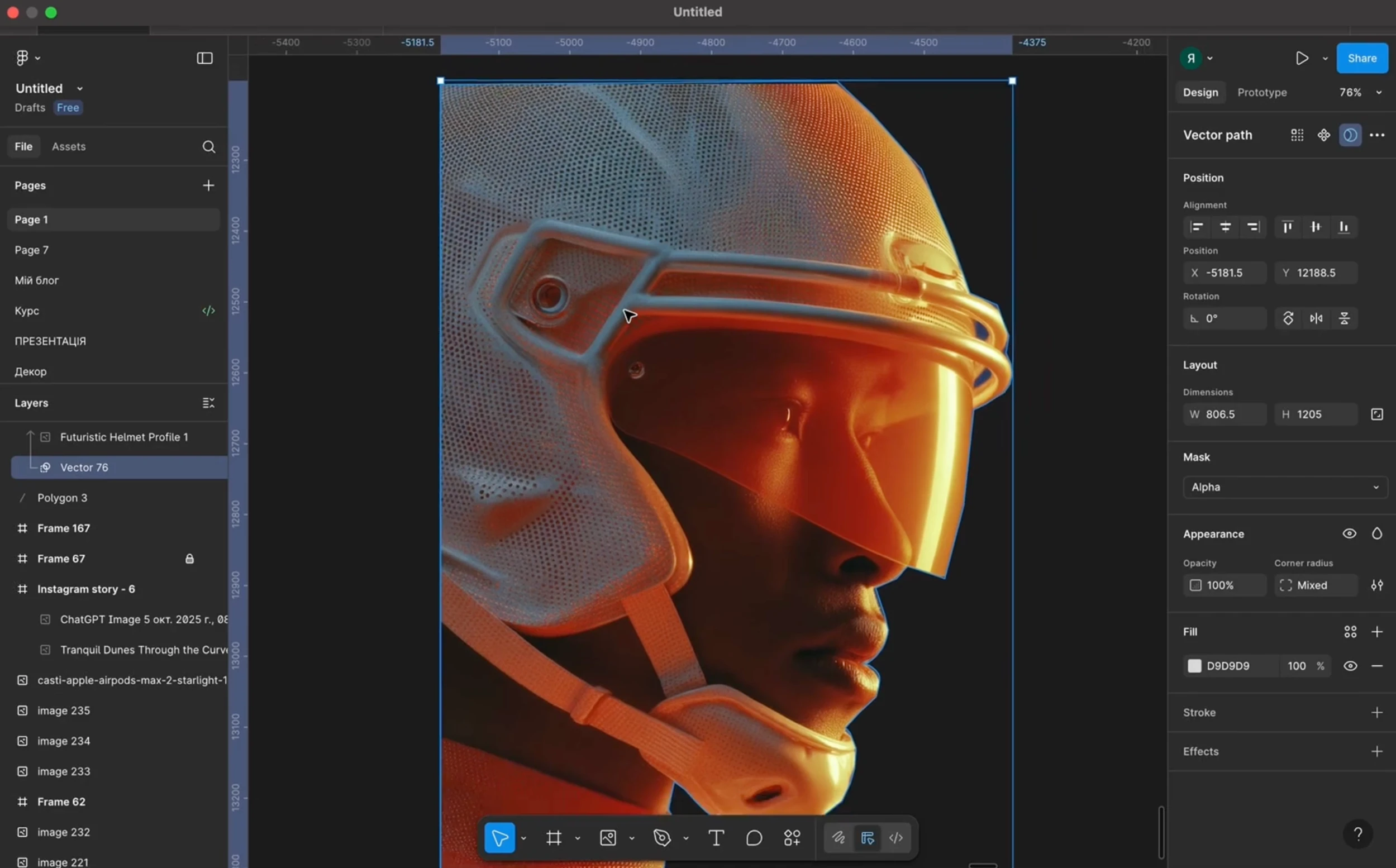Viewport: 1396px width, 868px height.
Task: Click the D9D9D9 fill color swatch
Action: coord(1194,666)
